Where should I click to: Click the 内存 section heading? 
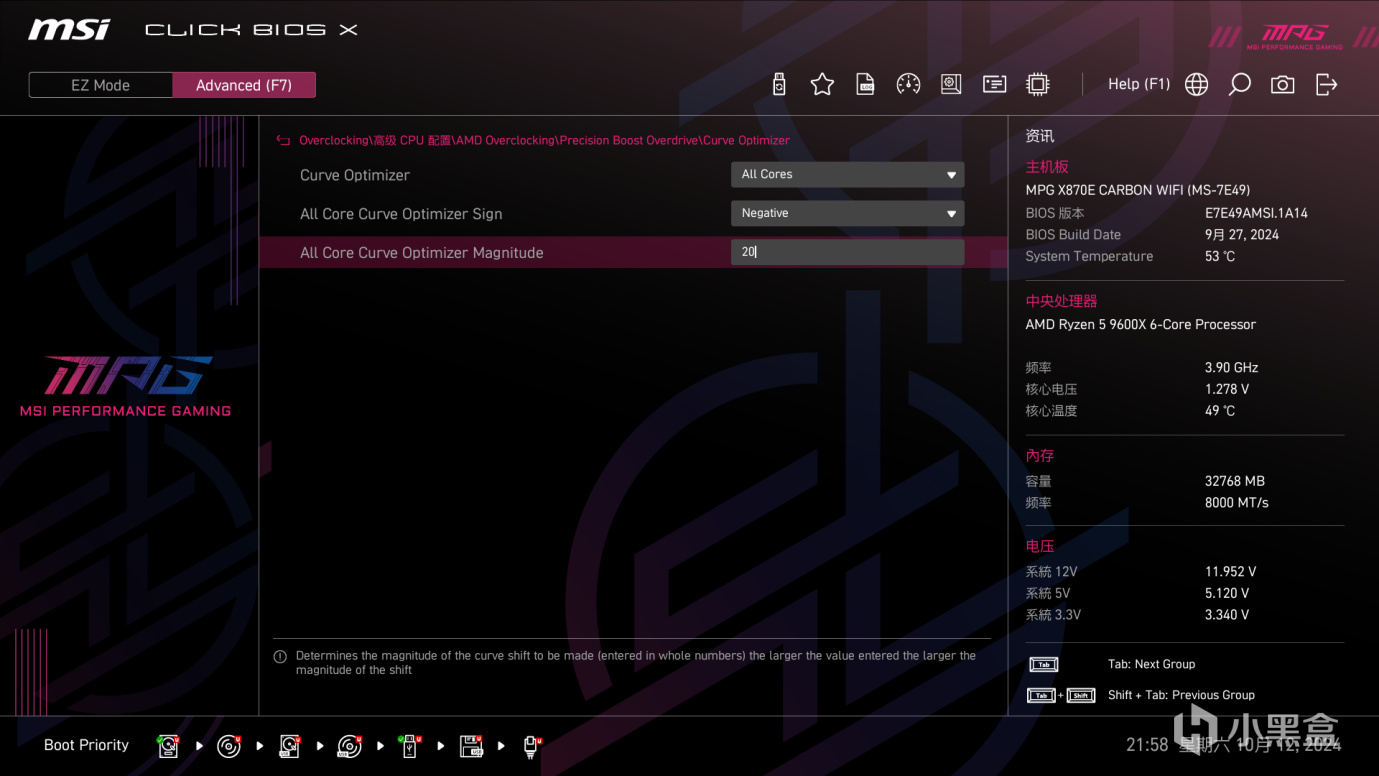click(1040, 456)
